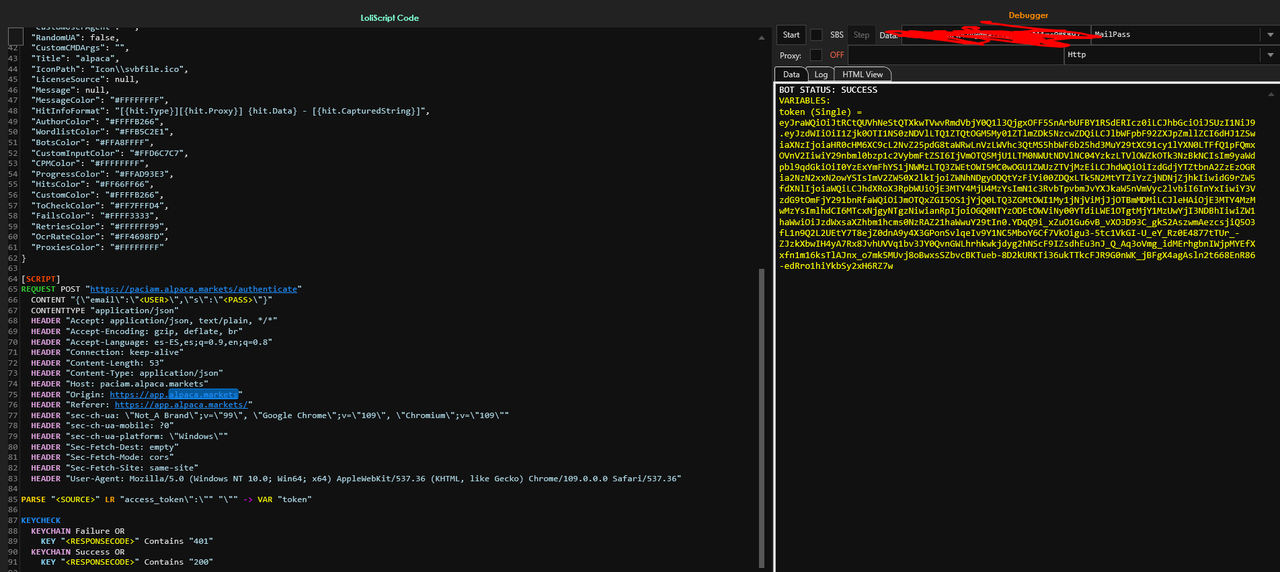This screenshot has height=572, width=1280.
Task: Click the proxy address input field
Action: [x=956, y=55]
